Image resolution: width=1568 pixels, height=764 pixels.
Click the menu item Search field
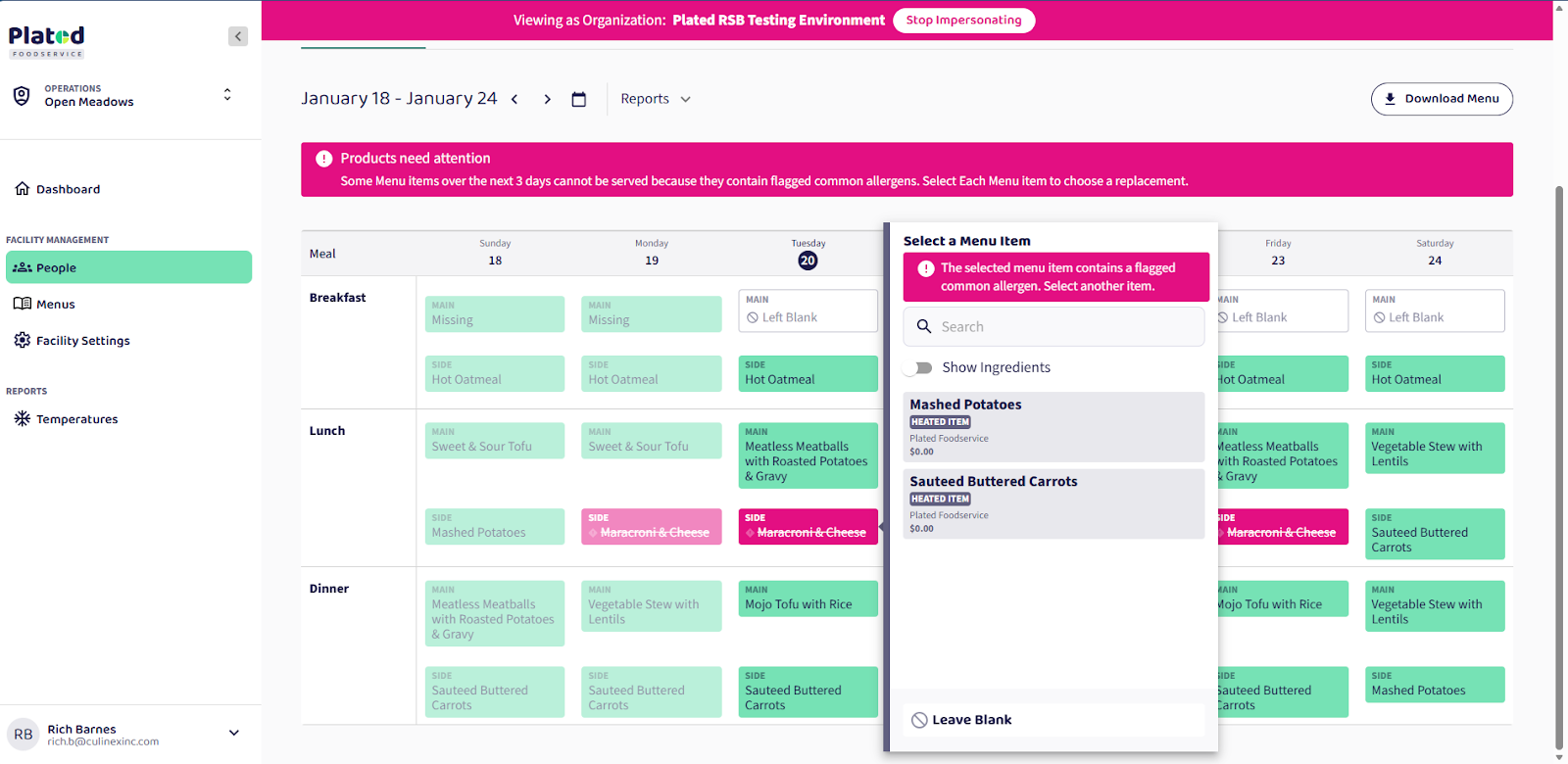pyautogui.click(x=1053, y=327)
